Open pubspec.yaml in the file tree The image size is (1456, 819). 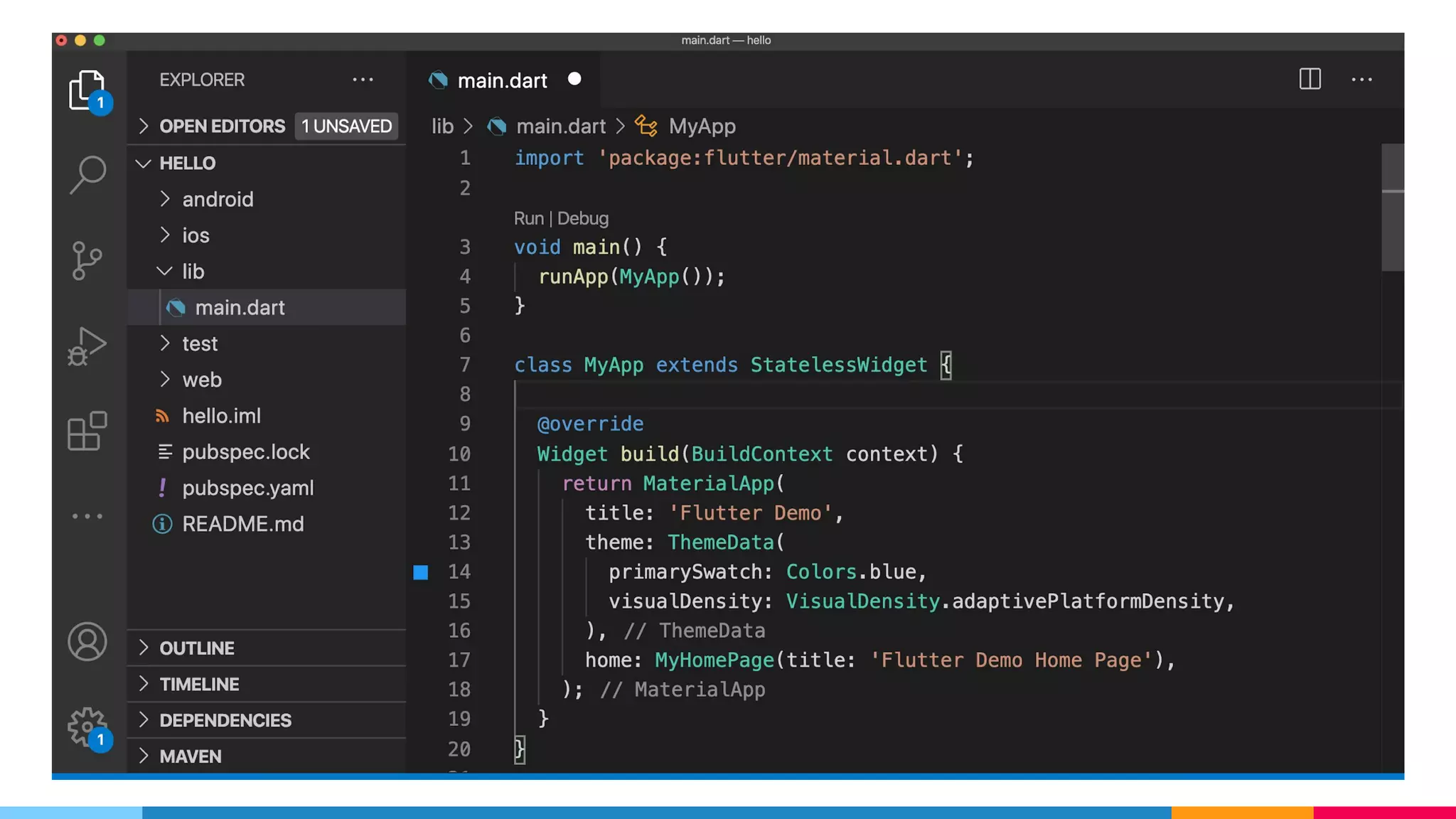point(247,488)
